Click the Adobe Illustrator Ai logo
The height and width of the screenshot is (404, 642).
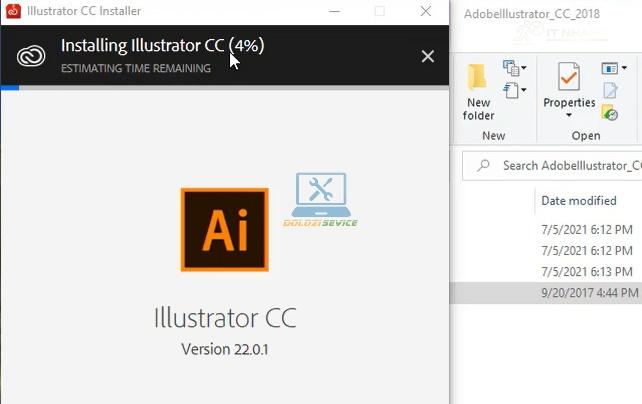point(224,229)
